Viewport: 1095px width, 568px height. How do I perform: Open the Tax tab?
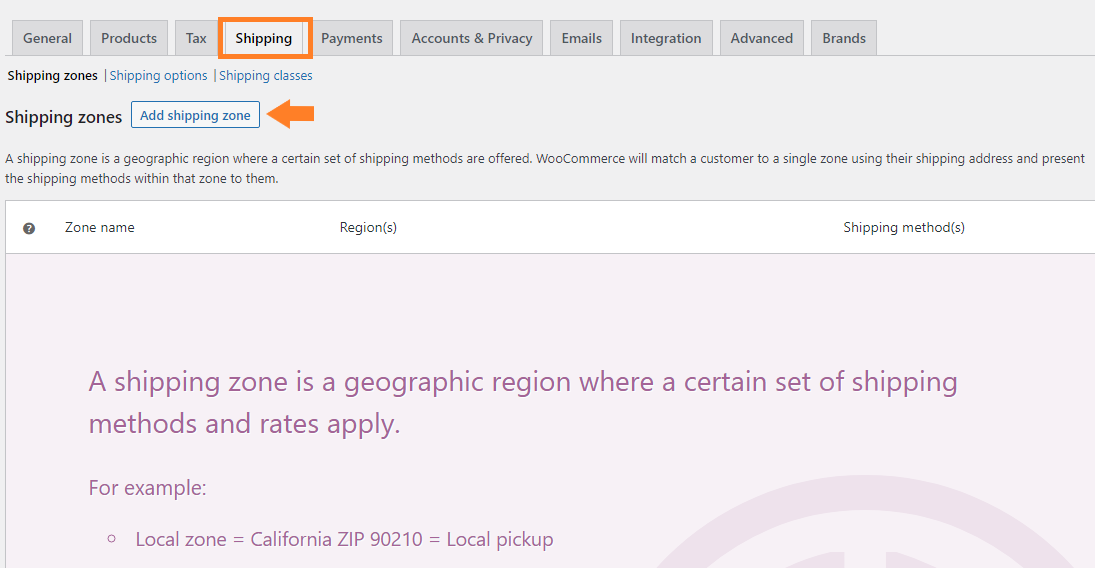coord(196,38)
